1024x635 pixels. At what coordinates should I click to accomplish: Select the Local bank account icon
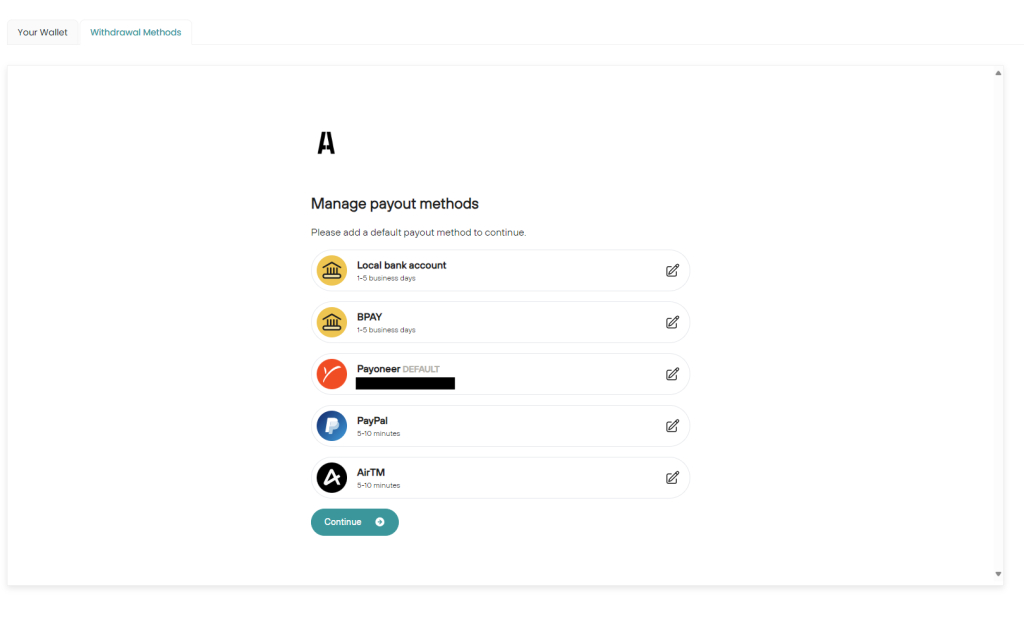(x=331, y=270)
